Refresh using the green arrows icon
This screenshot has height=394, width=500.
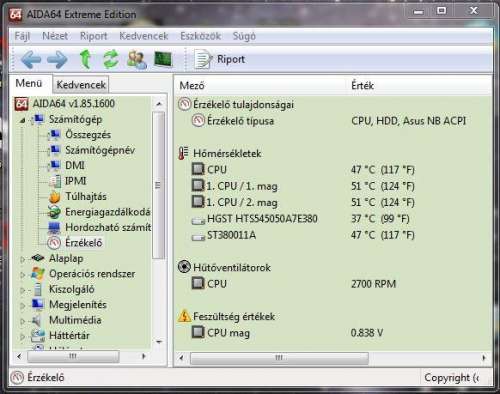pyautogui.click(x=111, y=59)
